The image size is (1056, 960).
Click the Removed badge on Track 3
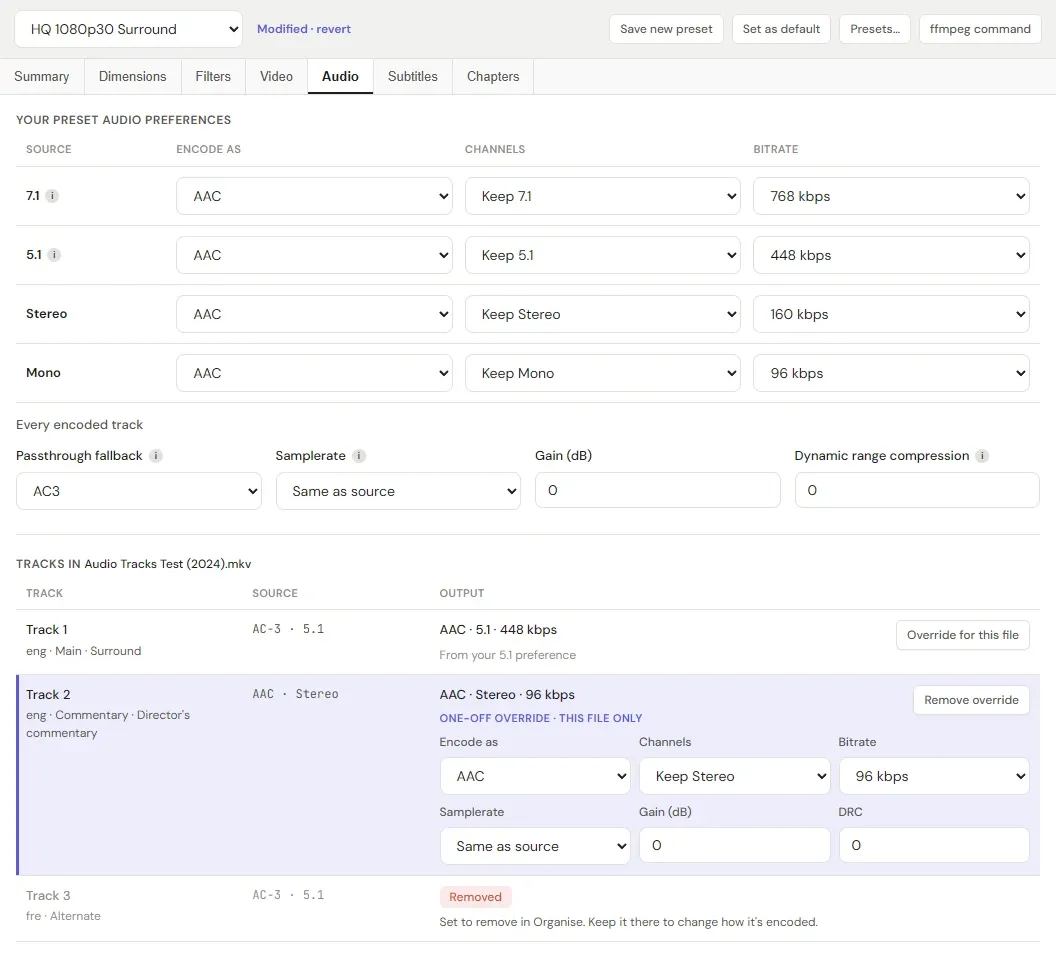pyautogui.click(x=475, y=897)
